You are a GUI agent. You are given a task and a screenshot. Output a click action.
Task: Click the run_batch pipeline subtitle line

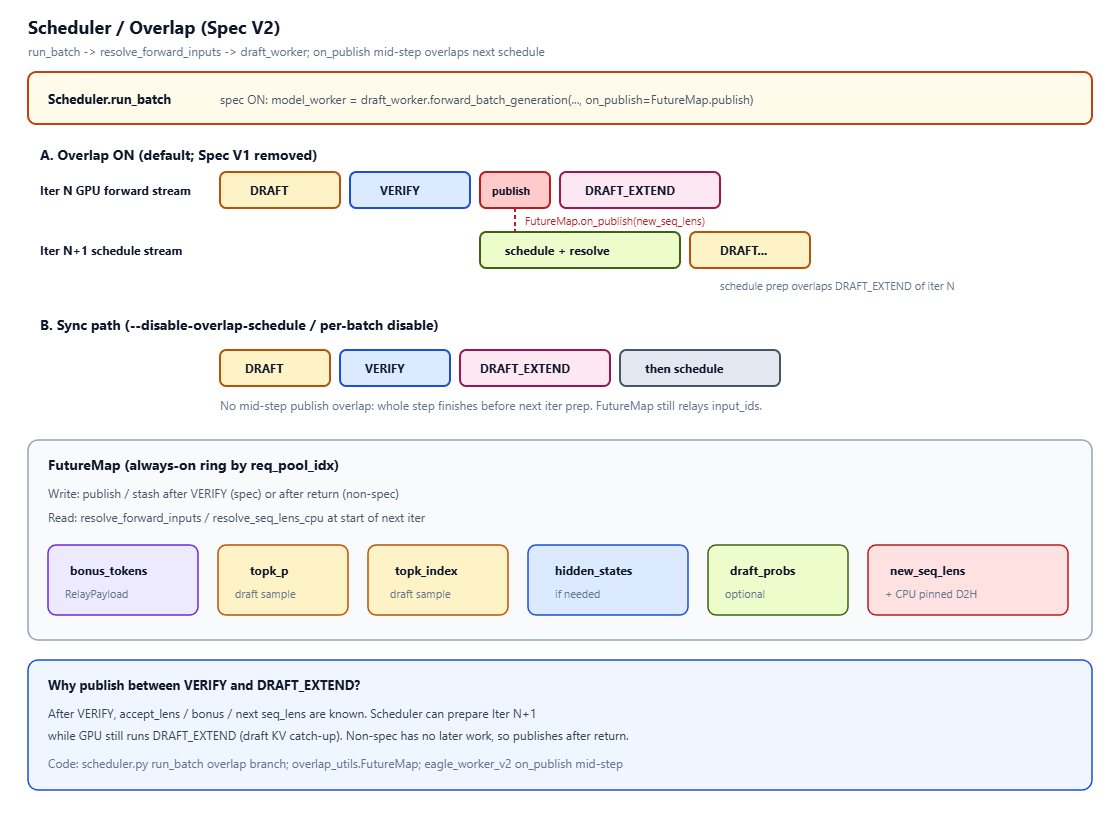[286, 52]
